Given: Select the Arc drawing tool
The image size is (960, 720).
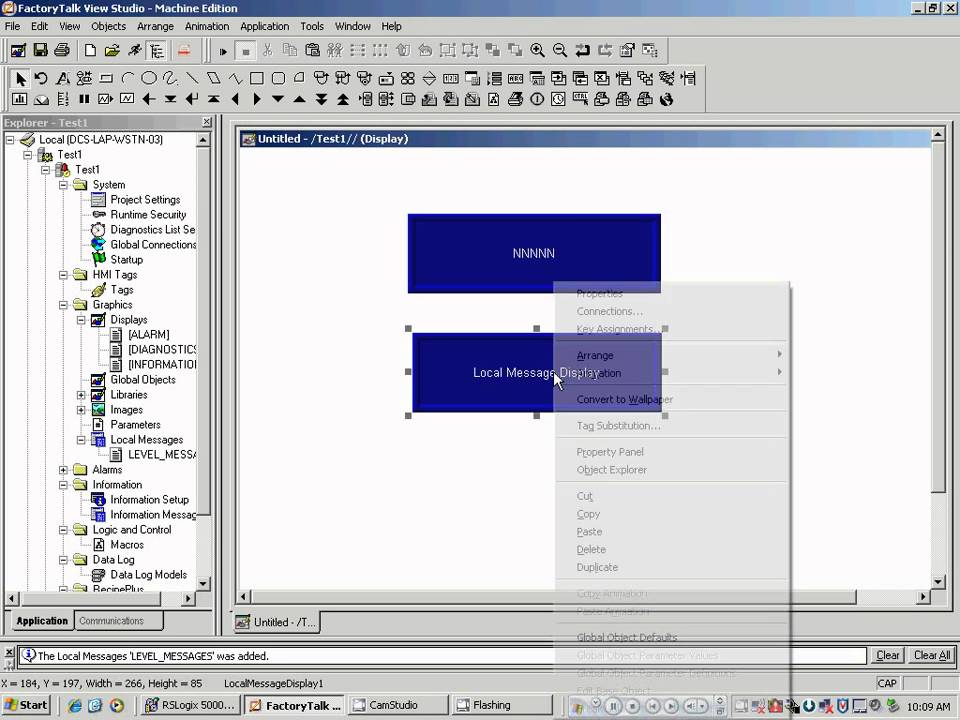Looking at the screenshot, I should 127,78.
